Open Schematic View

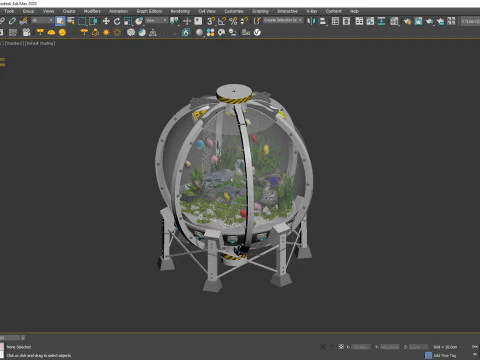[381, 21]
